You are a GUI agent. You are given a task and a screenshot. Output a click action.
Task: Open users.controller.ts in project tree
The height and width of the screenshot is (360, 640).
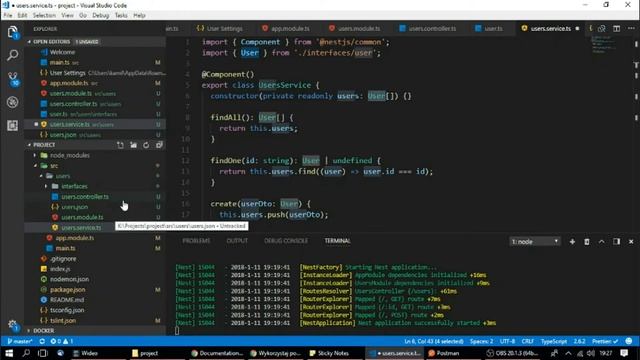(85, 197)
